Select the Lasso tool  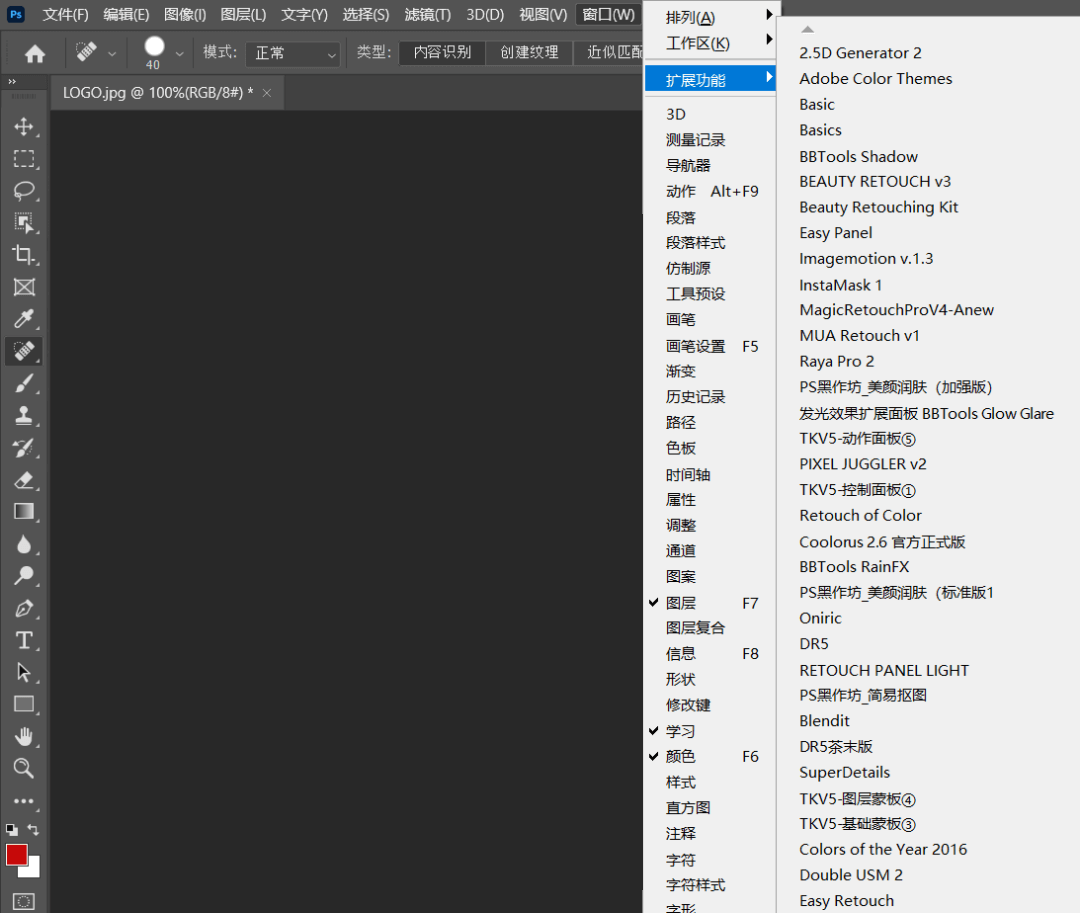click(24, 191)
